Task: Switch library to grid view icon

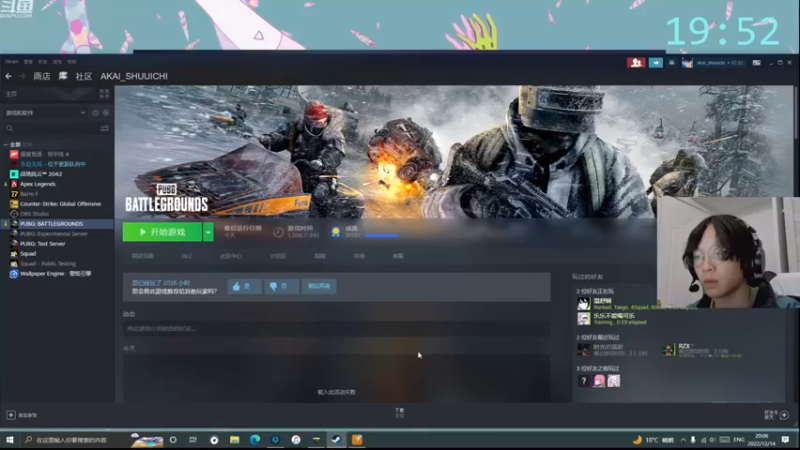Action: [104, 93]
